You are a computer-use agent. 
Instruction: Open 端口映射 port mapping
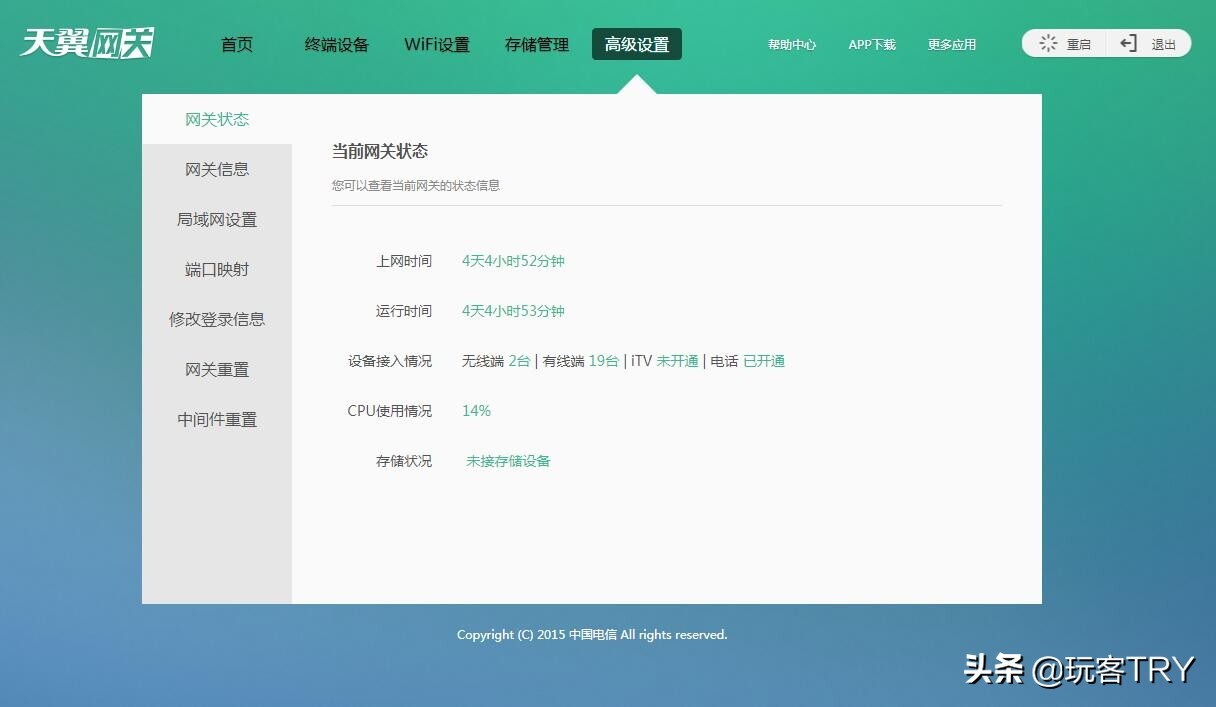pyautogui.click(x=216, y=268)
